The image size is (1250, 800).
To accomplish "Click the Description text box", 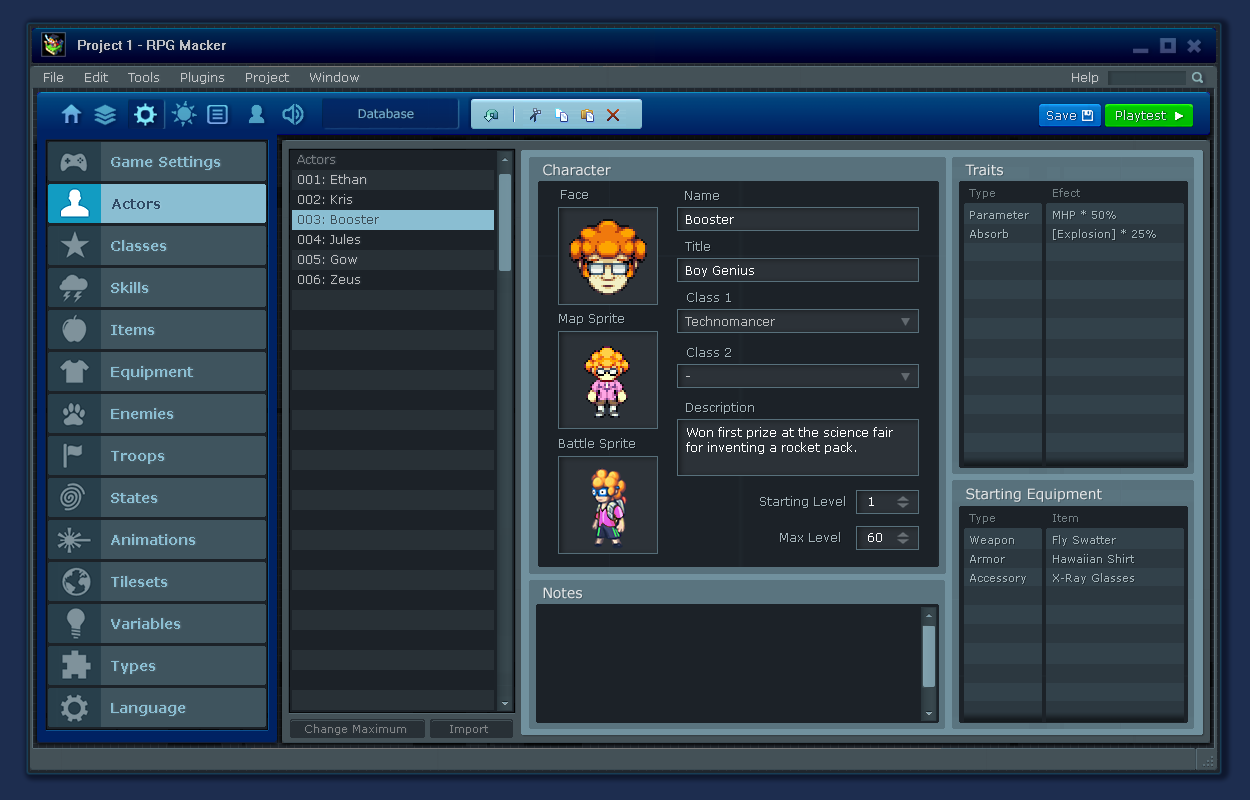I will click(x=798, y=447).
